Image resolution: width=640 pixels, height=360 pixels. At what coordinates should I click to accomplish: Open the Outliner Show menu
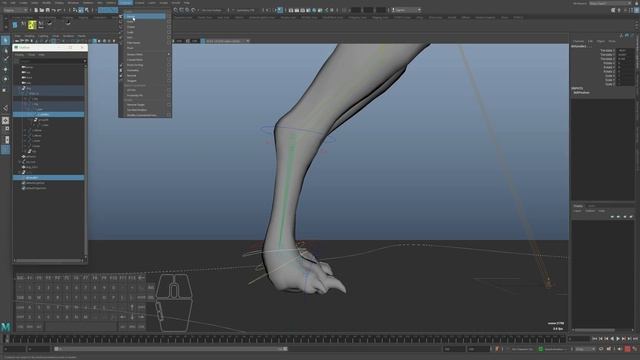31,54
